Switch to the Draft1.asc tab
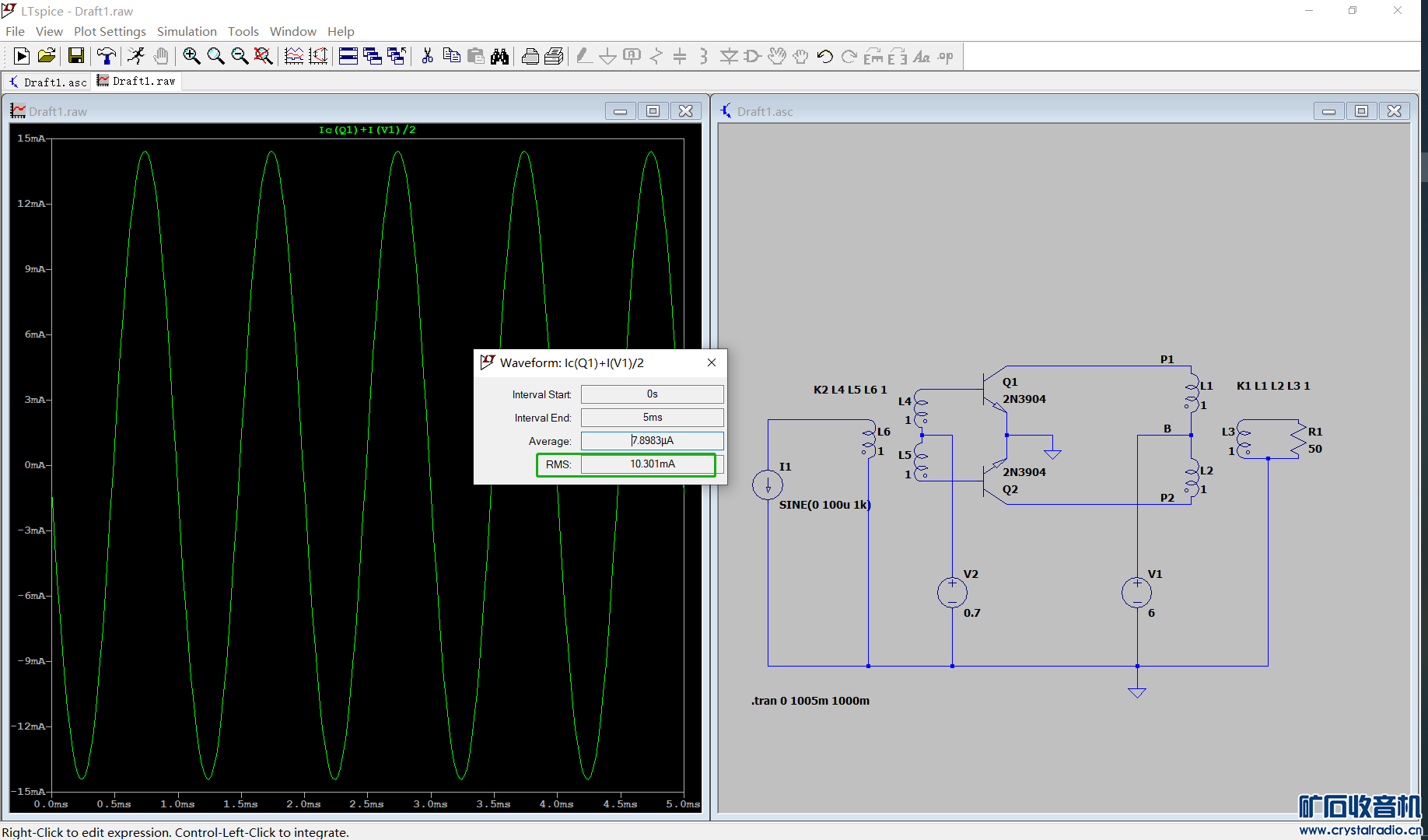 (47, 82)
